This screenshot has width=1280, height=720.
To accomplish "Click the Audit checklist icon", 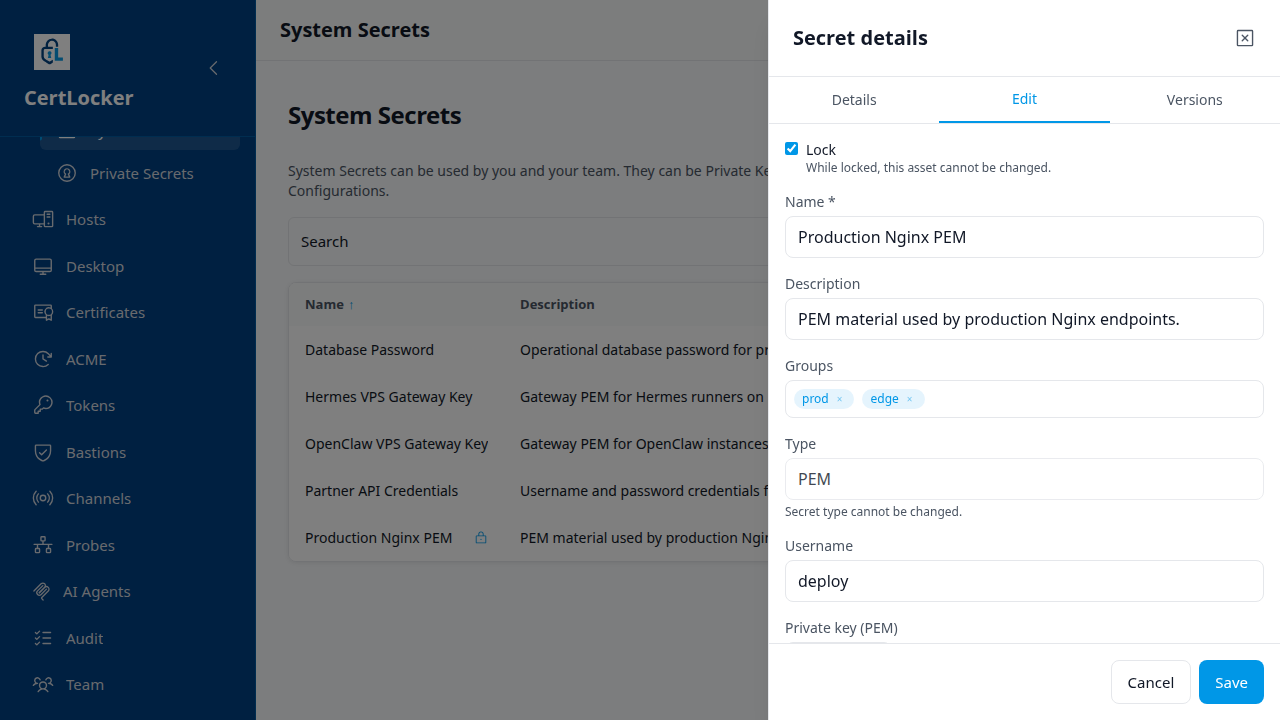I will pyautogui.click(x=43, y=639).
